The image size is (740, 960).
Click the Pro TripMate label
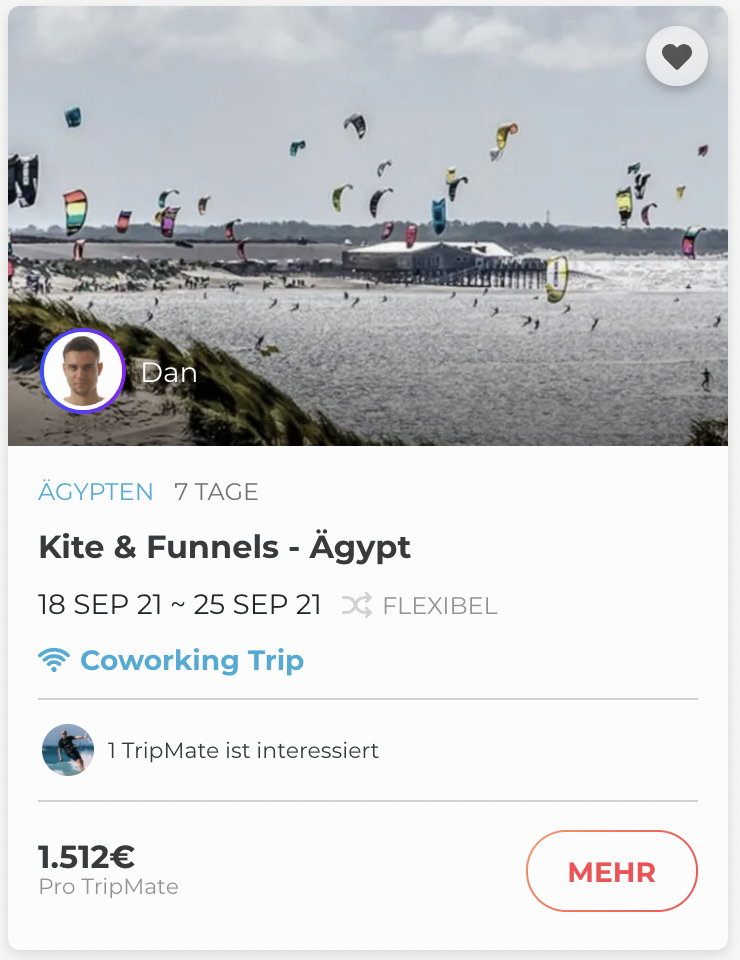(x=108, y=887)
